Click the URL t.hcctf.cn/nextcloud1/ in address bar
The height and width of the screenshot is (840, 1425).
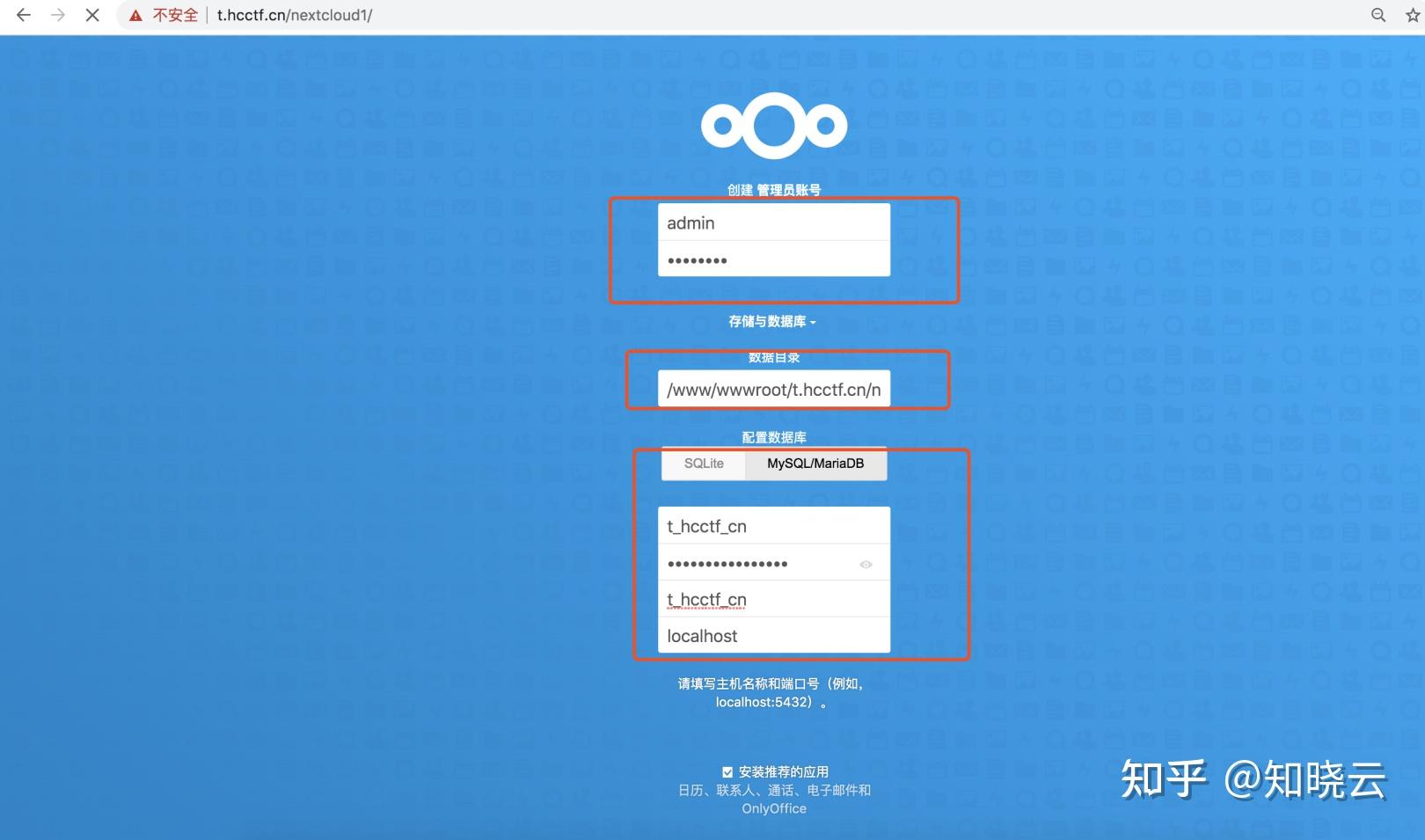(x=295, y=15)
